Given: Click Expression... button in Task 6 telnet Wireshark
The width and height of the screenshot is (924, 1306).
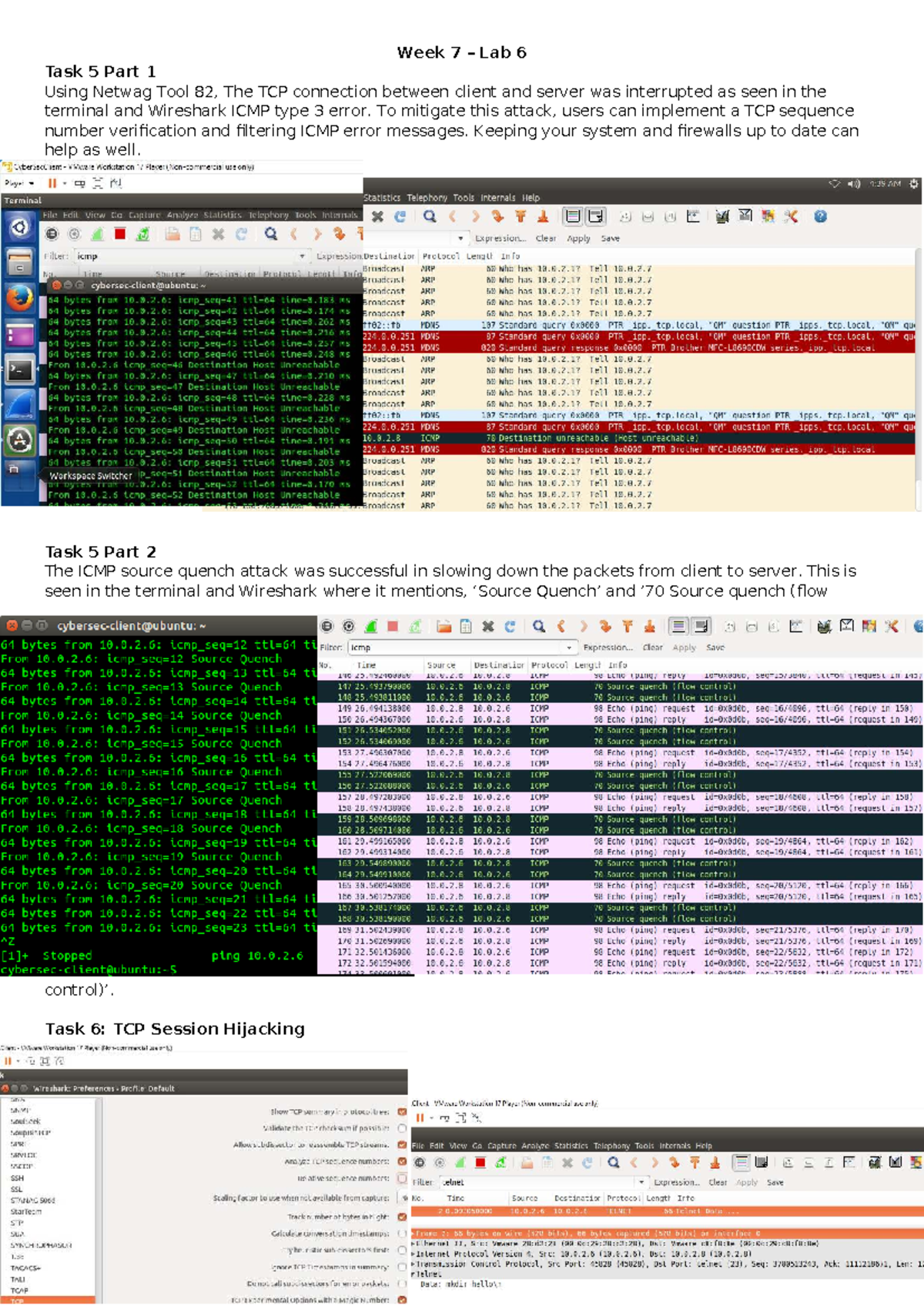Looking at the screenshot, I should 677,1182.
